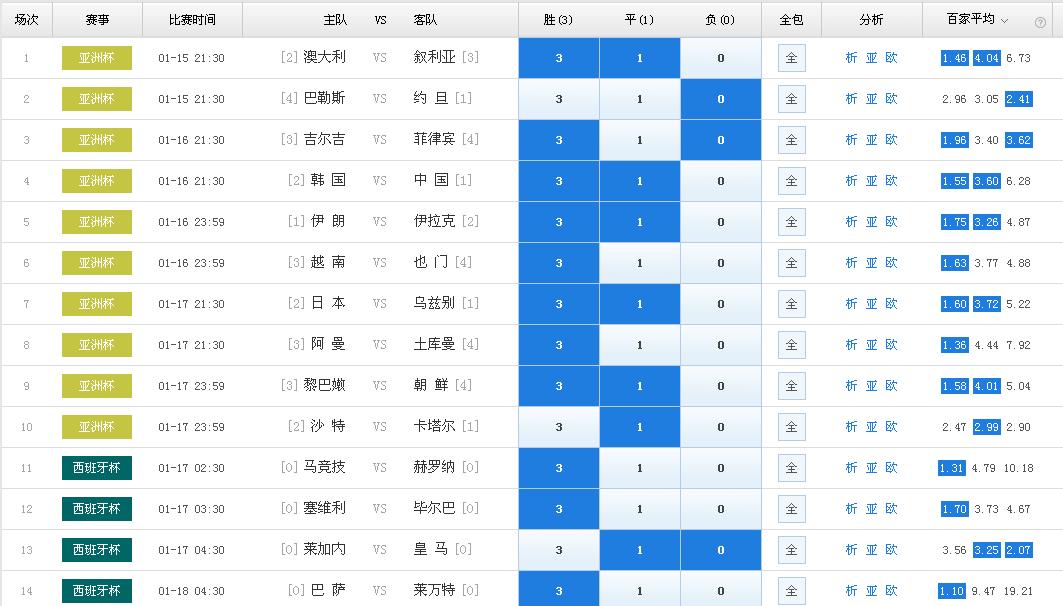Click 全 button for 韩国 vs 中国
This screenshot has width=1063, height=606.
(791, 181)
